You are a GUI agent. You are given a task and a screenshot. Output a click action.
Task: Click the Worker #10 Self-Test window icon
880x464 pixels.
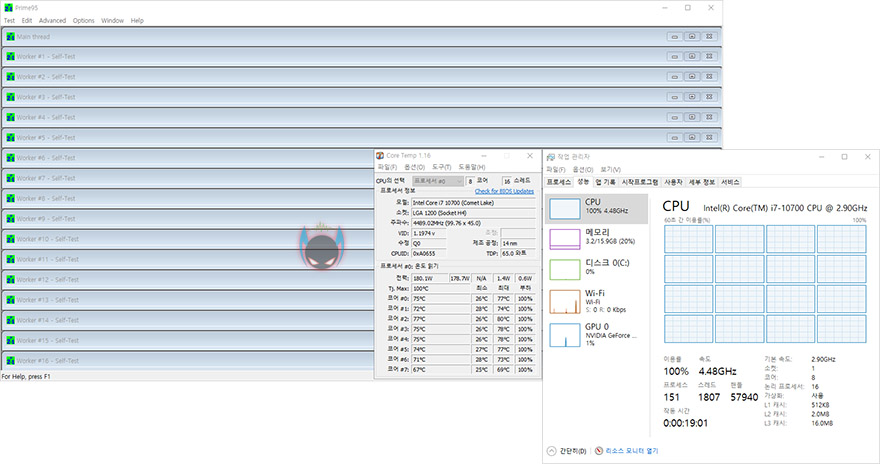(x=10, y=239)
